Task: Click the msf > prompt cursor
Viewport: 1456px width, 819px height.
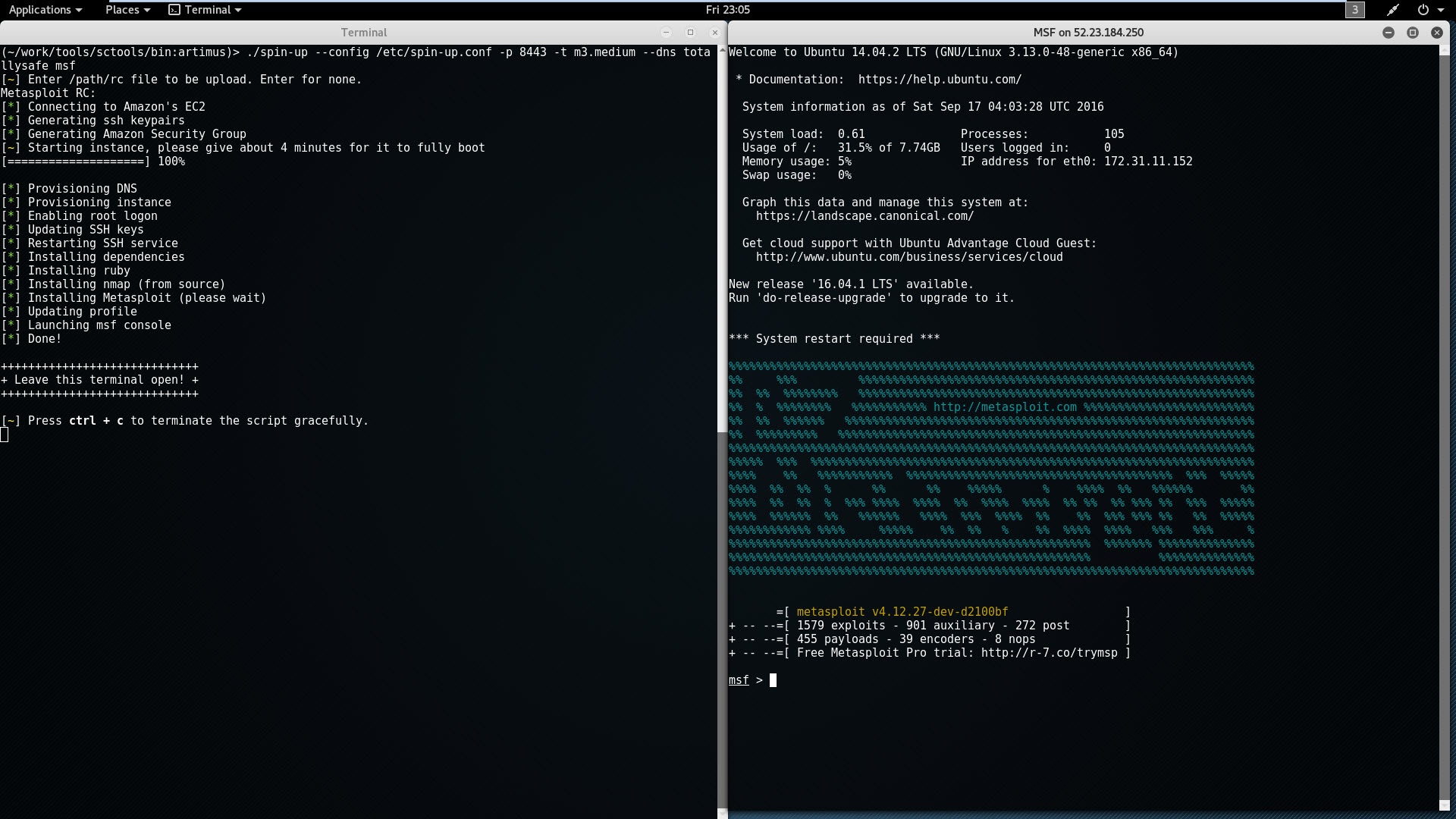Action: coord(773,680)
